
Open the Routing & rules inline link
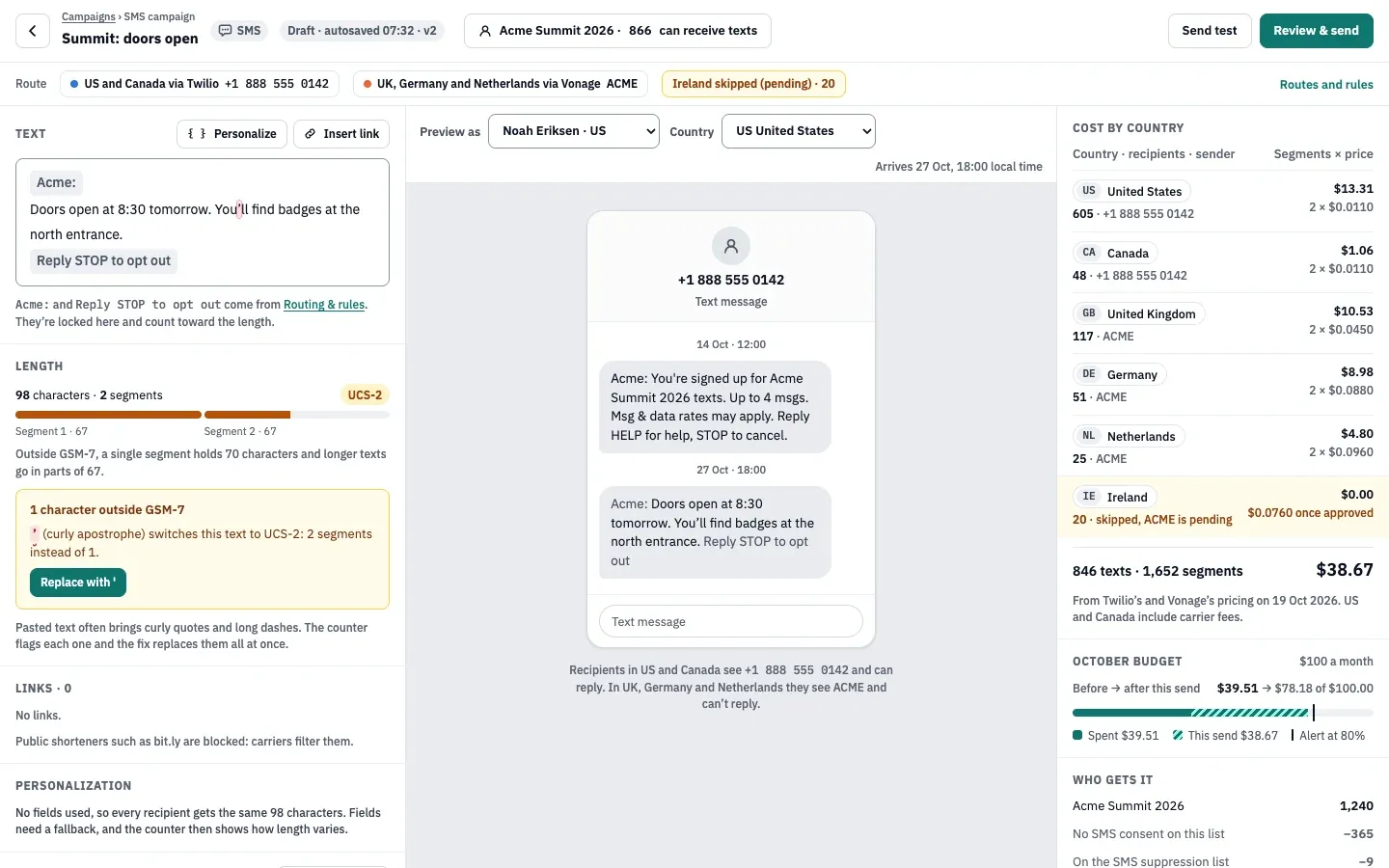click(324, 305)
